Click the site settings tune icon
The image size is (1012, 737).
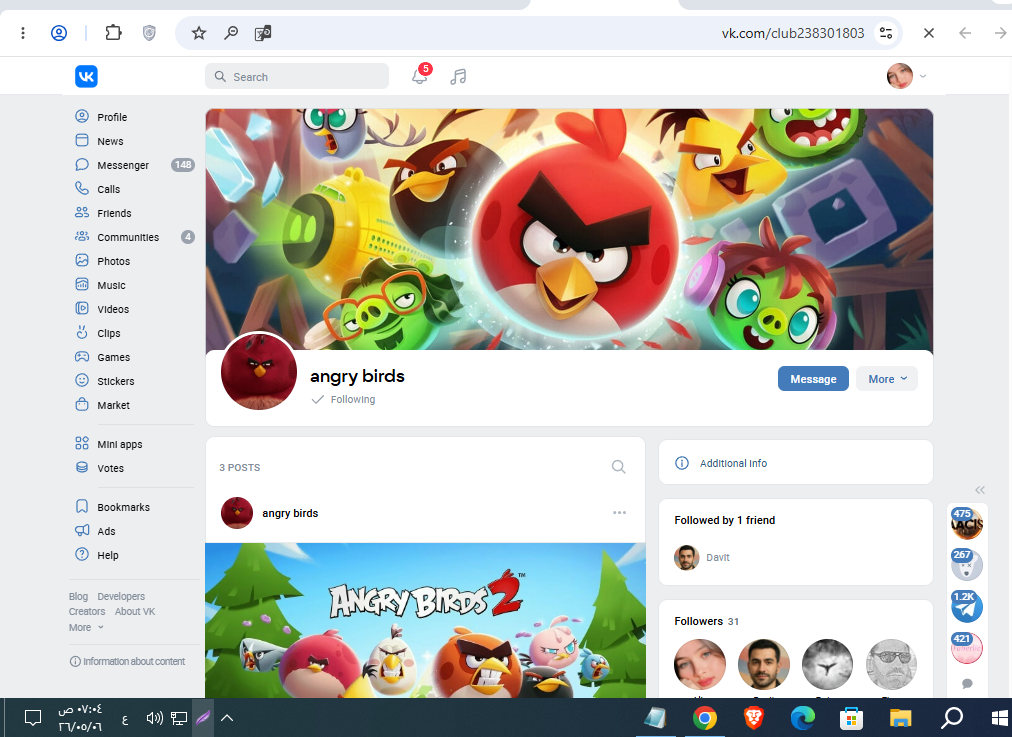point(886,33)
